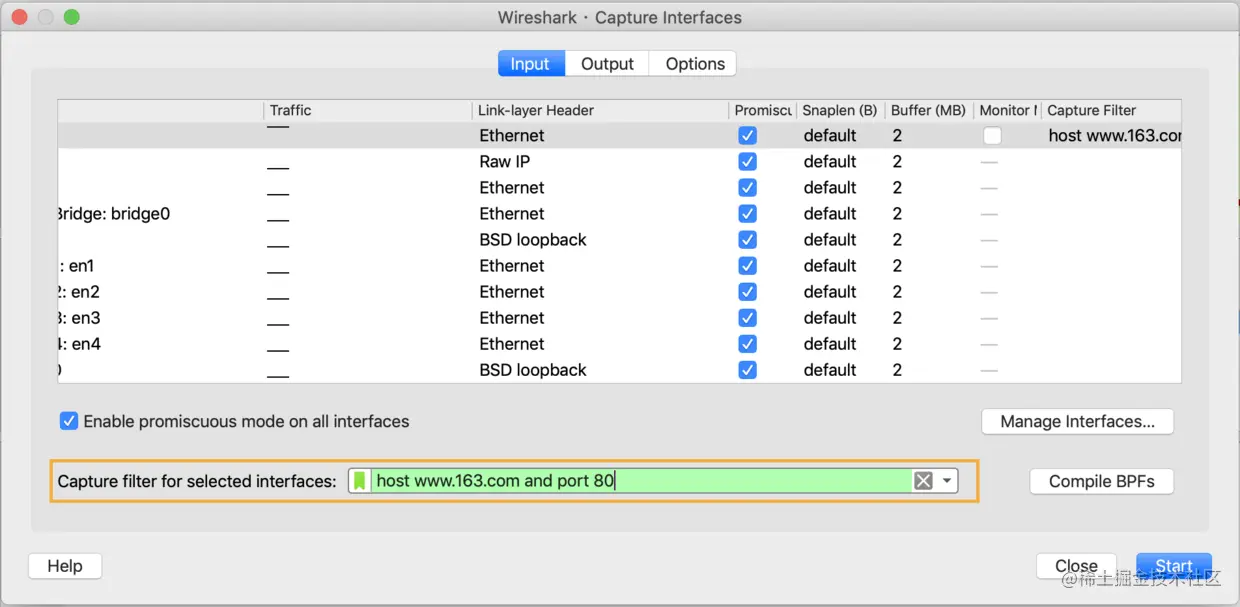Click the buffer value "2" in the bridge0 row
1240x607 pixels.
pos(898,214)
